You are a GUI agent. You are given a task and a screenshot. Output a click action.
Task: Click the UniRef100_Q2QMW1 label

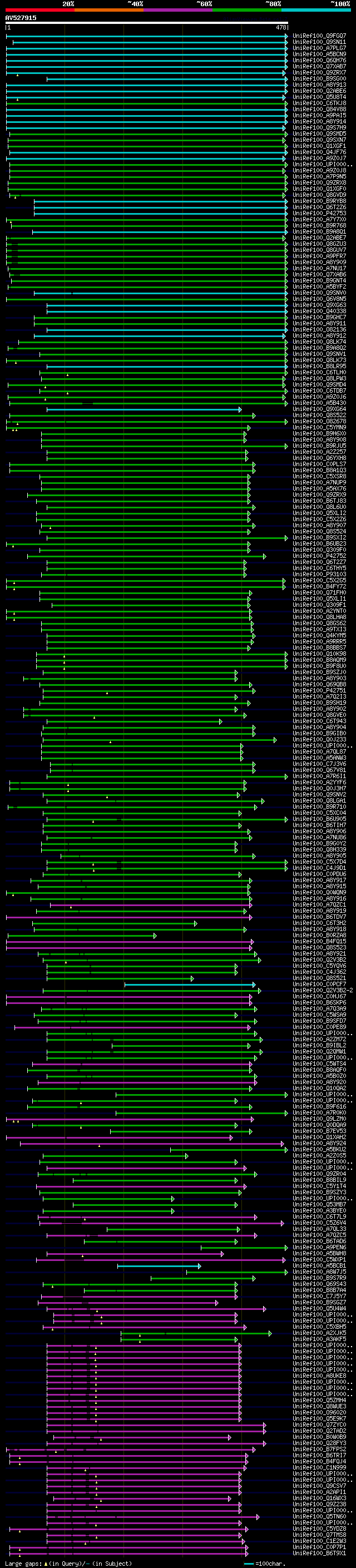point(319,1051)
